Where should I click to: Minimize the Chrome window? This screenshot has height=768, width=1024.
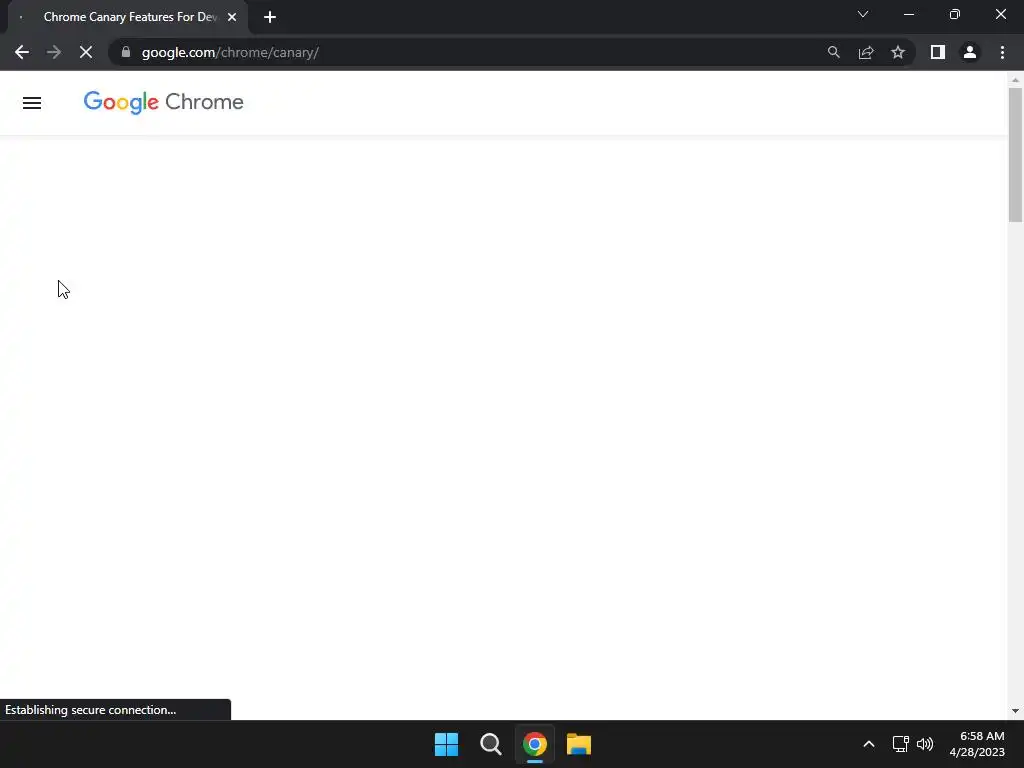tap(908, 14)
